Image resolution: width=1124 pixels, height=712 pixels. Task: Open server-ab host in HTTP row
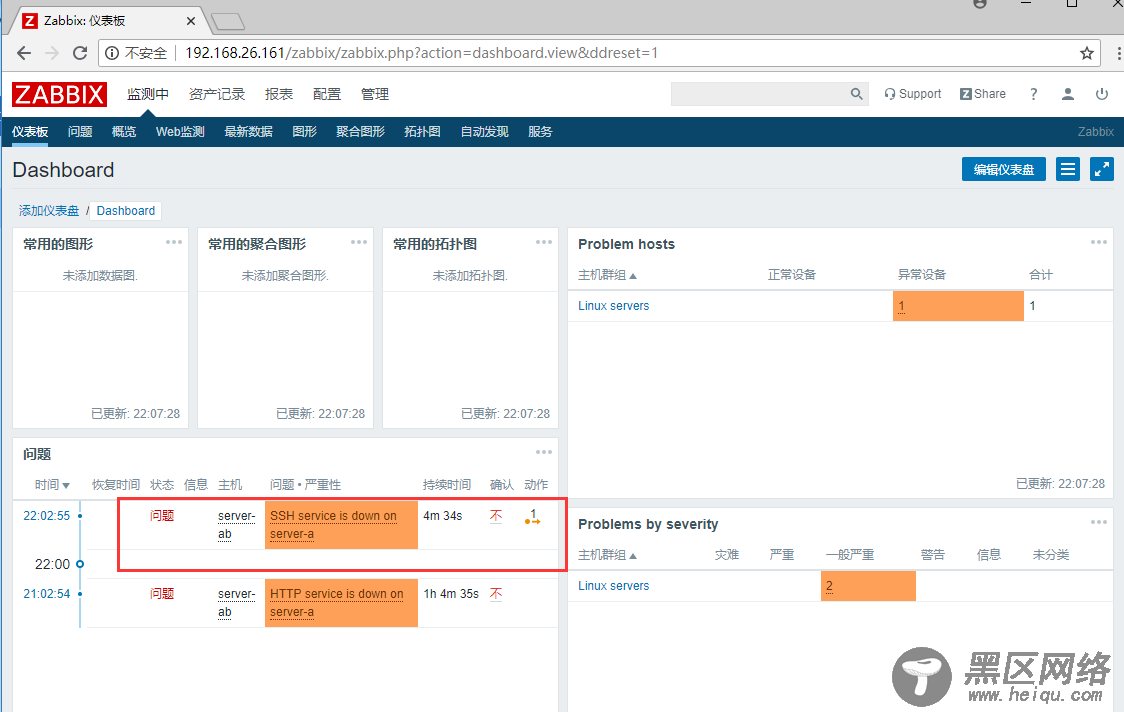[237, 603]
